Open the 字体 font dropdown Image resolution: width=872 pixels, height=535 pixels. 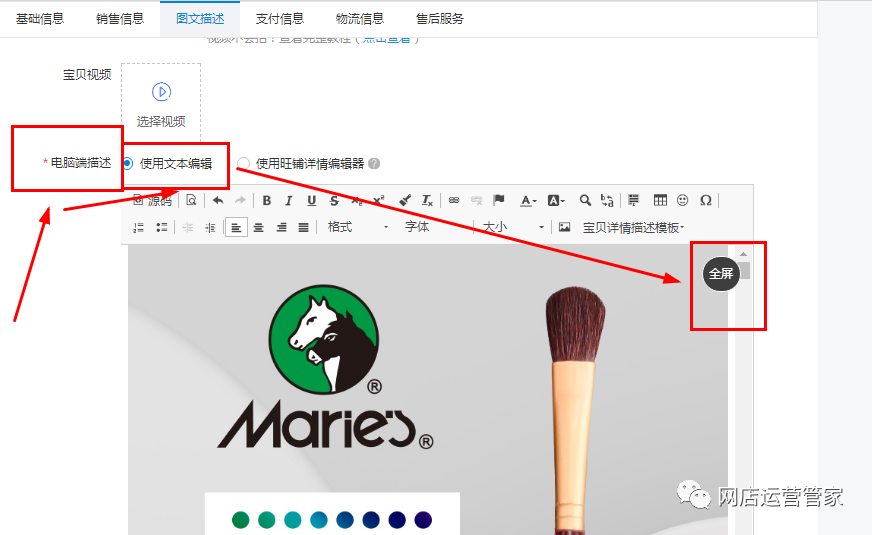coord(437,227)
